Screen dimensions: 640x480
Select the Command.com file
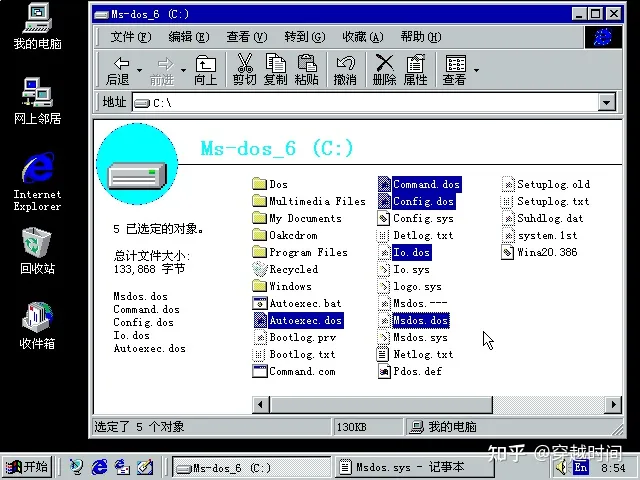(294, 371)
